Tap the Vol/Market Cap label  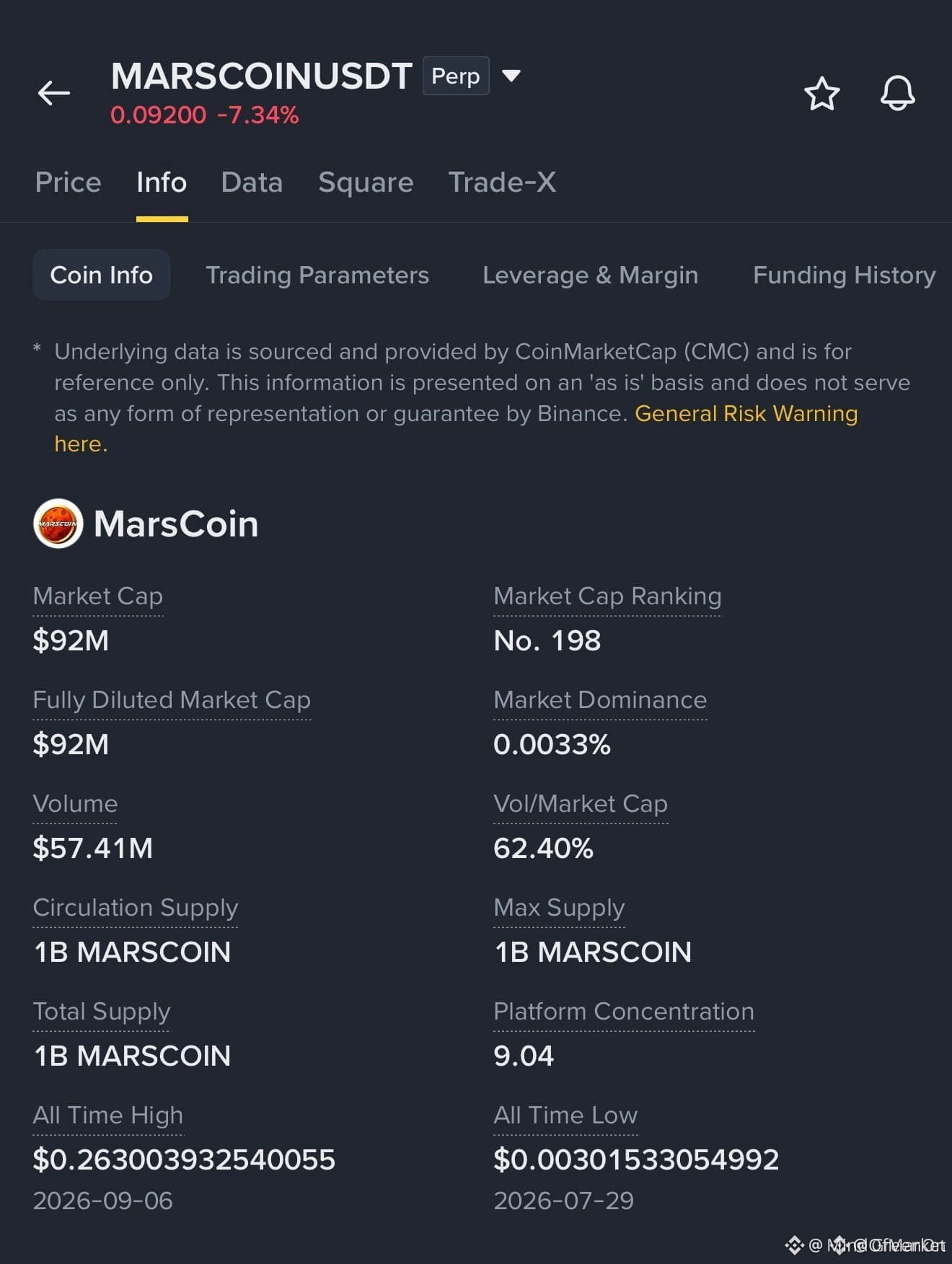(581, 804)
